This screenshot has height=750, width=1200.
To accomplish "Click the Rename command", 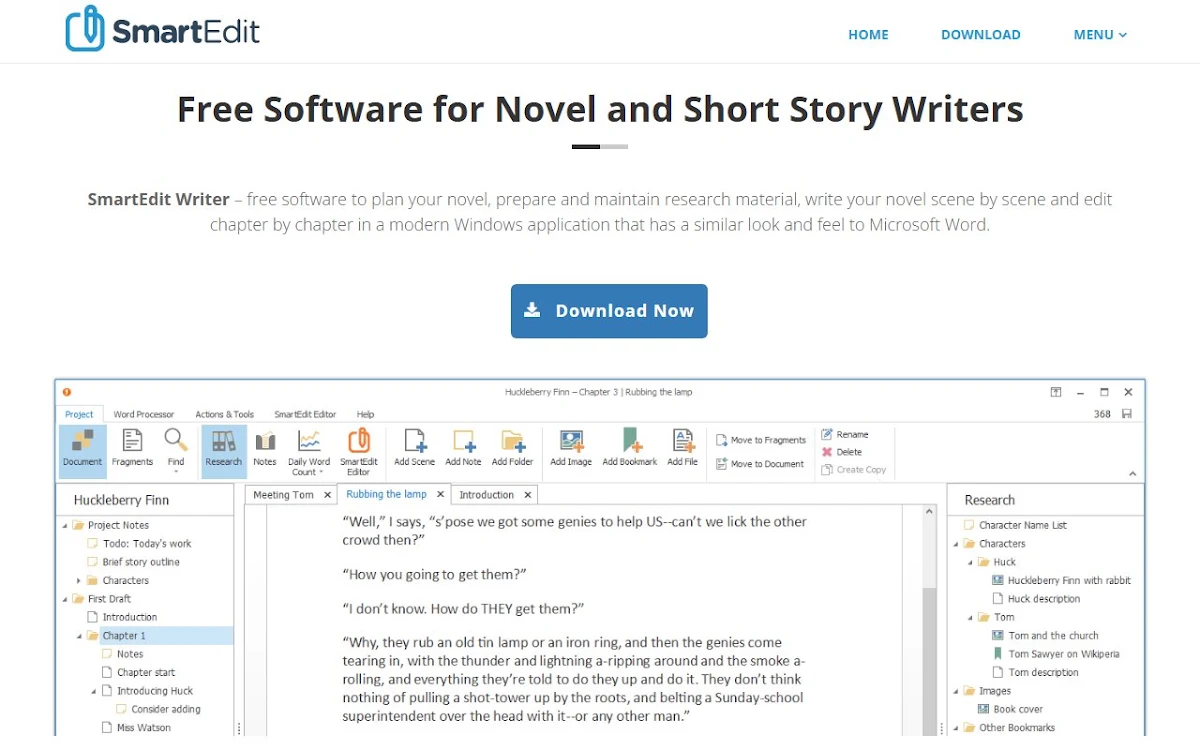I will point(844,434).
